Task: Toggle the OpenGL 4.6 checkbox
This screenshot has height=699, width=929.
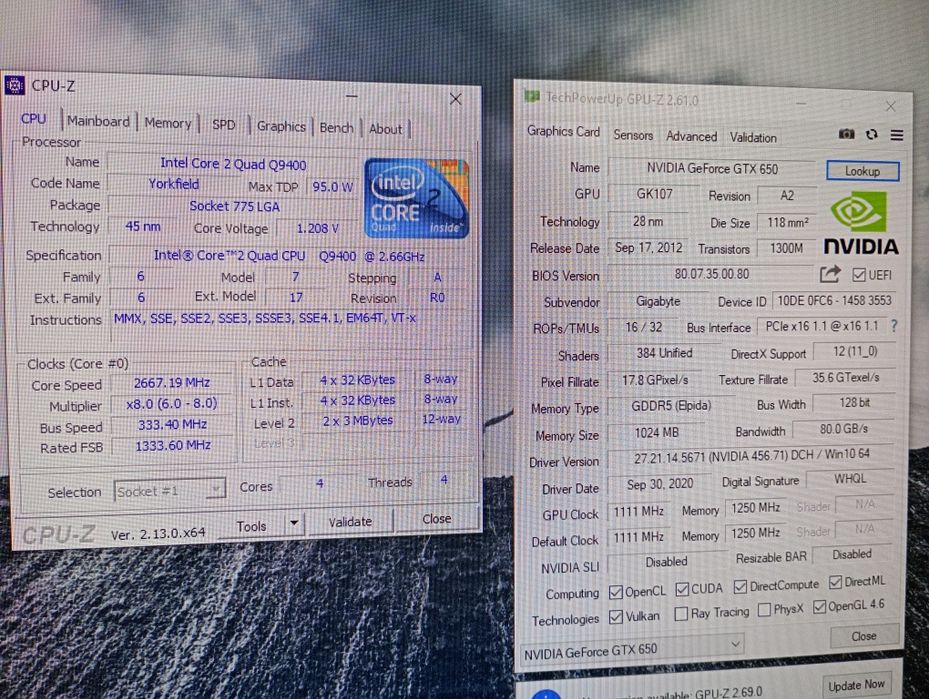Action: [x=819, y=607]
